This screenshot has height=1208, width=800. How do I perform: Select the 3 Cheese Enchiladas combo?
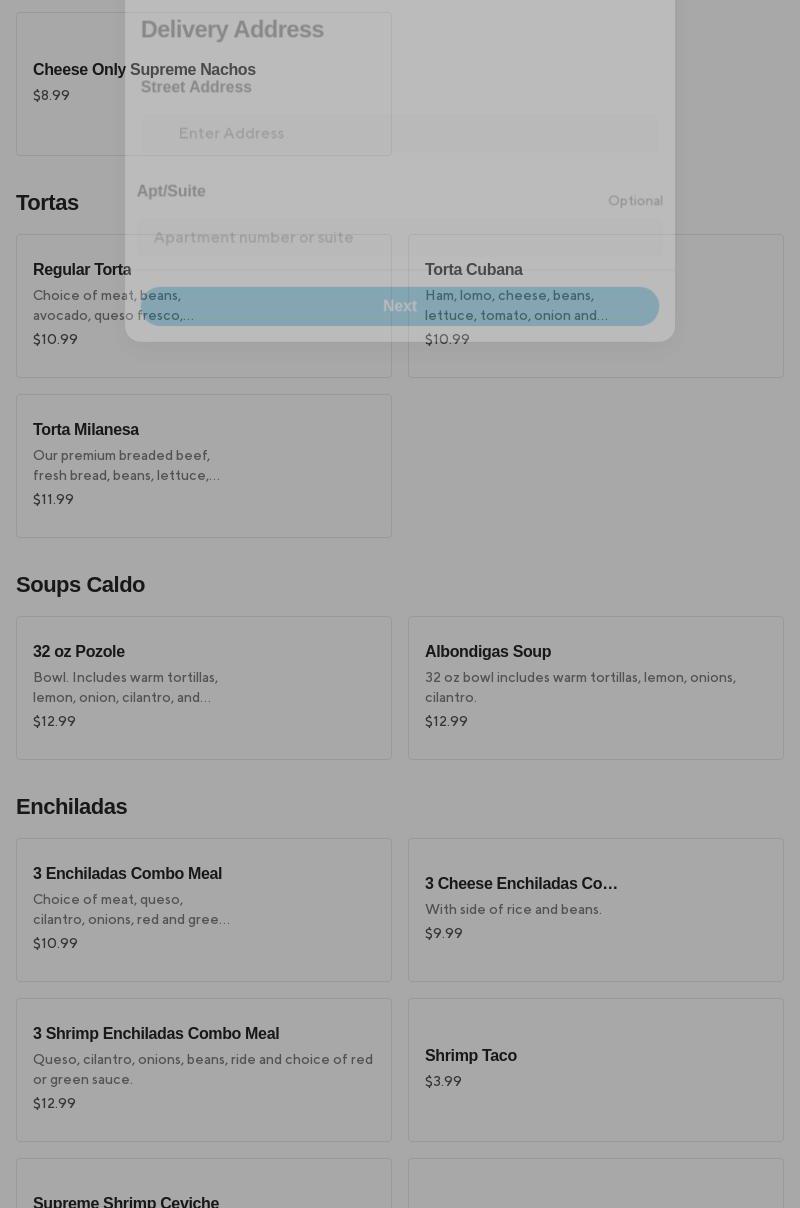click(x=595, y=909)
